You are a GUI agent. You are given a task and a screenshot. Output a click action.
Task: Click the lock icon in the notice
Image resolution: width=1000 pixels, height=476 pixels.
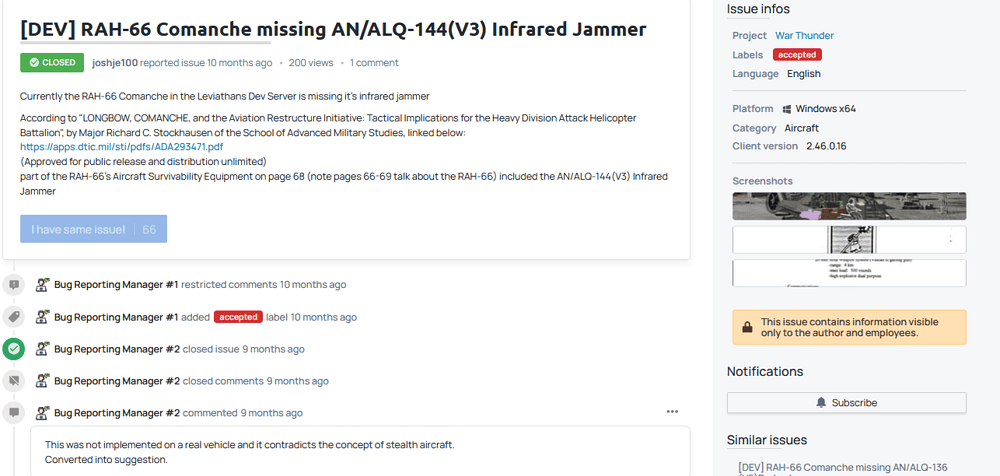point(747,327)
